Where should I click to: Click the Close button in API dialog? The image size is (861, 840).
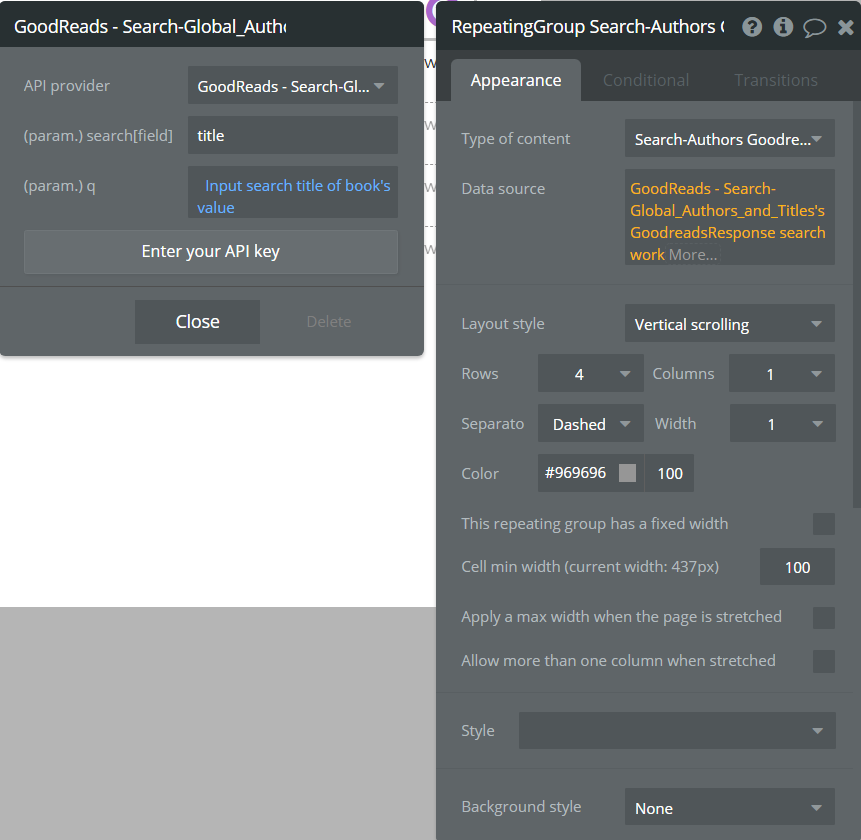[x=197, y=322]
